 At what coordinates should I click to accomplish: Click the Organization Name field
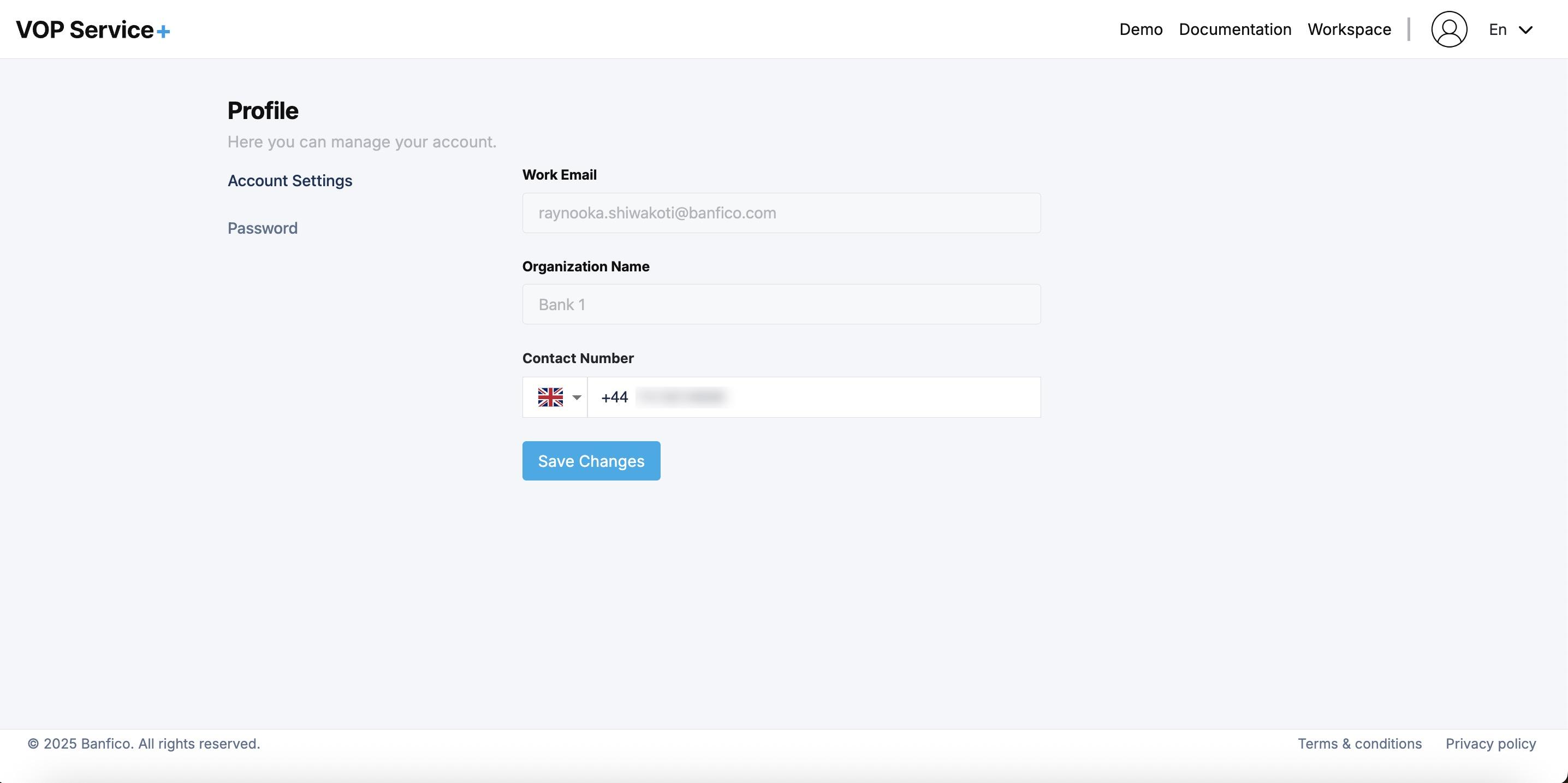click(781, 305)
